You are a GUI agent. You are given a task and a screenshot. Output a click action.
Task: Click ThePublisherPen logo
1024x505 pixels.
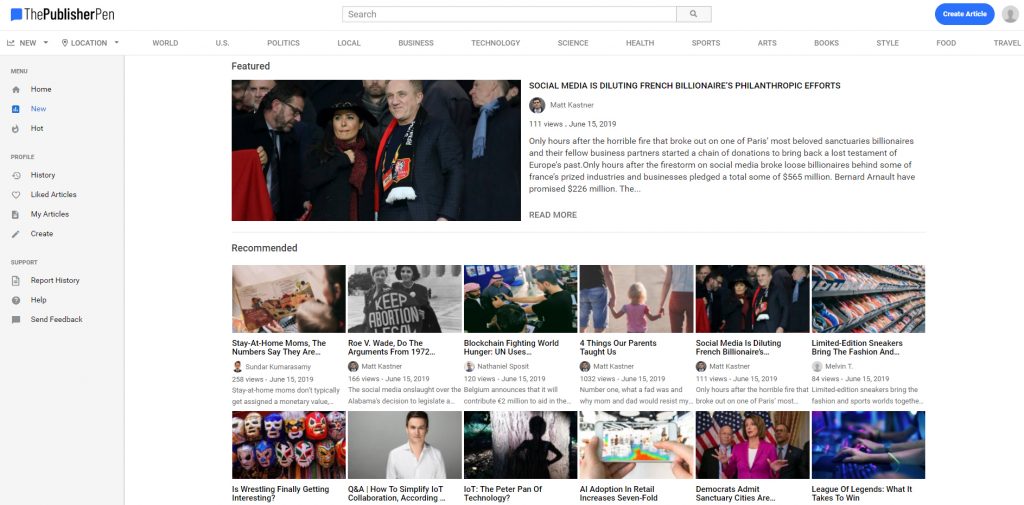[62, 14]
